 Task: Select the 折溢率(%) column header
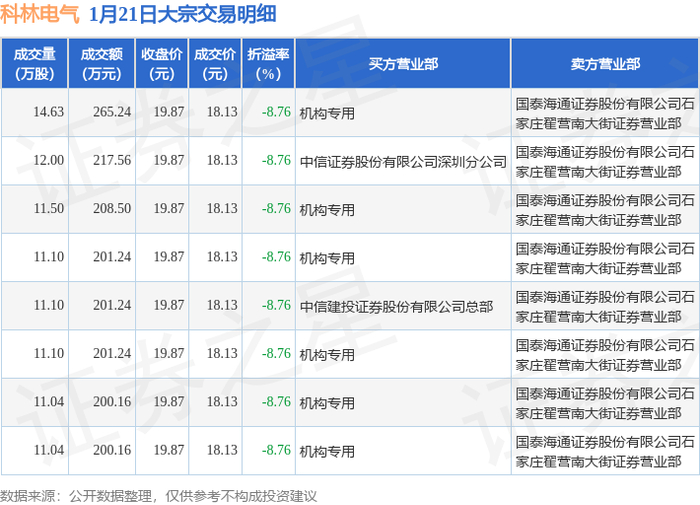click(x=268, y=63)
